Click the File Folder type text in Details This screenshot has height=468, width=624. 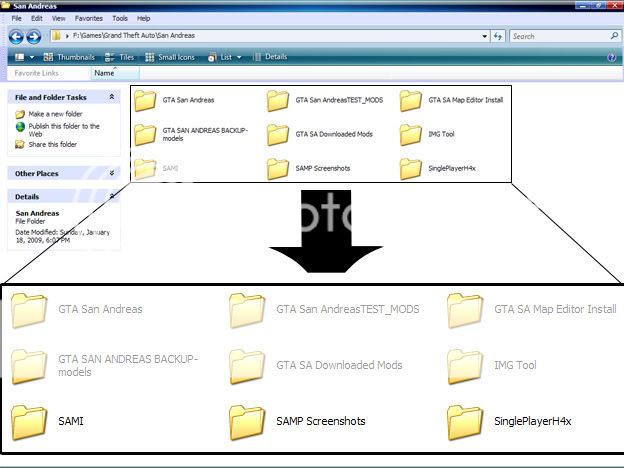30,221
